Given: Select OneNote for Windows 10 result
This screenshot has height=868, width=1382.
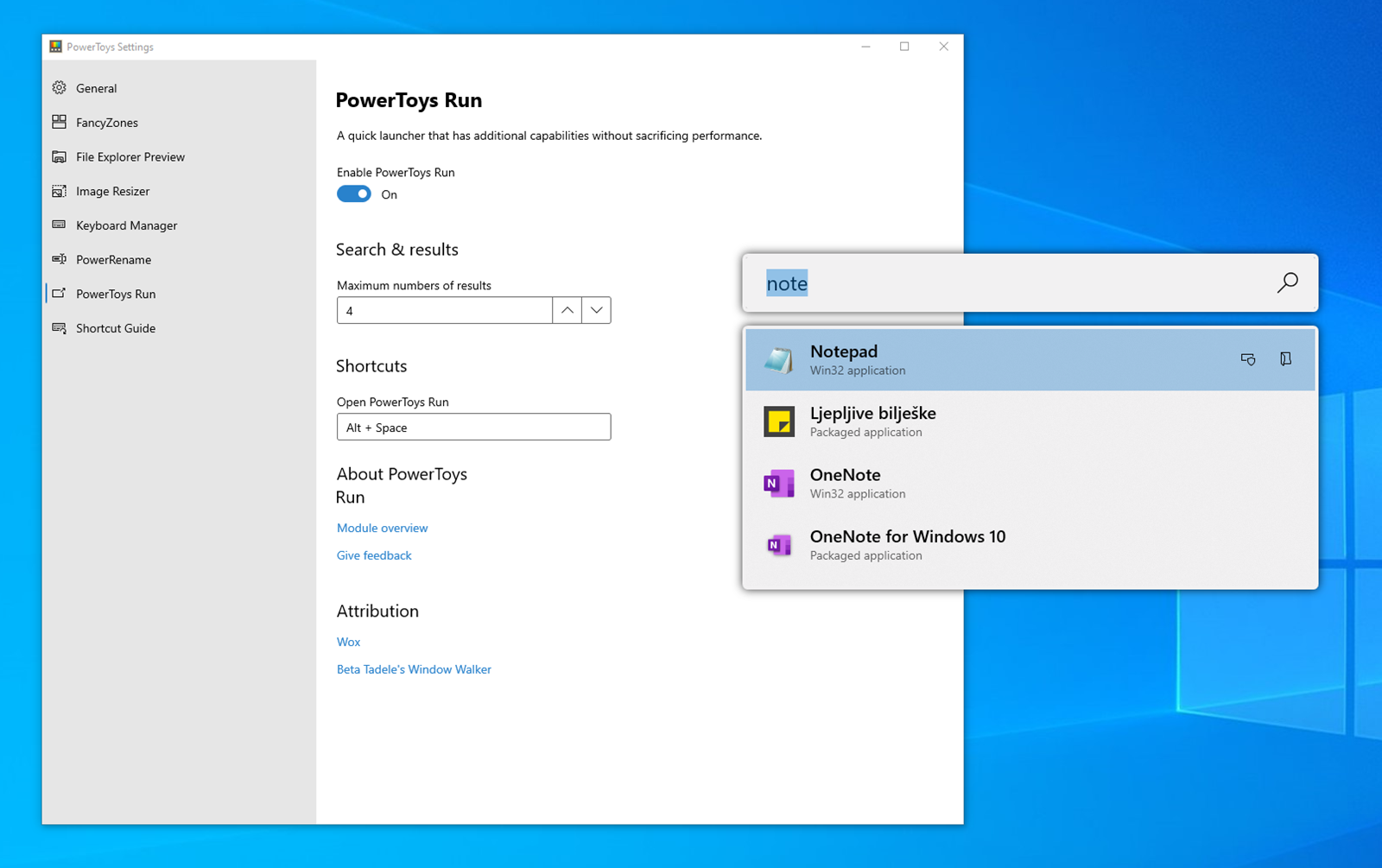Looking at the screenshot, I should [1030, 545].
